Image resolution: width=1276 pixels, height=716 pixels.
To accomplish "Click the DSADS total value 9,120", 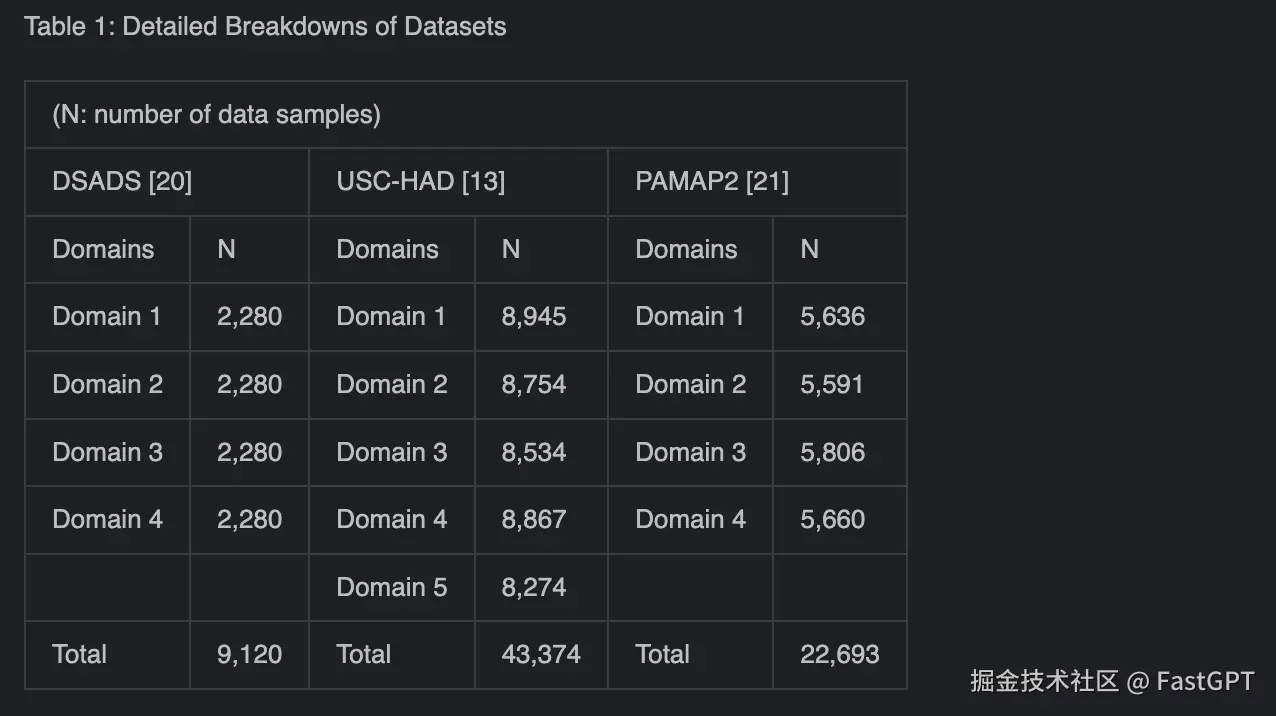I will [249, 655].
